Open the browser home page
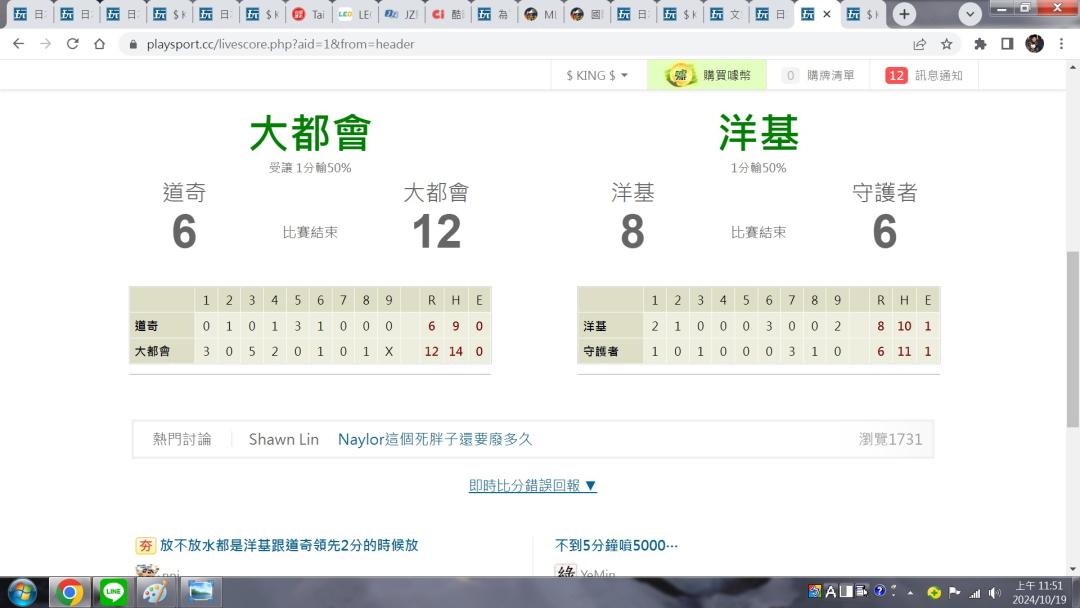The height and width of the screenshot is (608, 1080). click(x=99, y=44)
